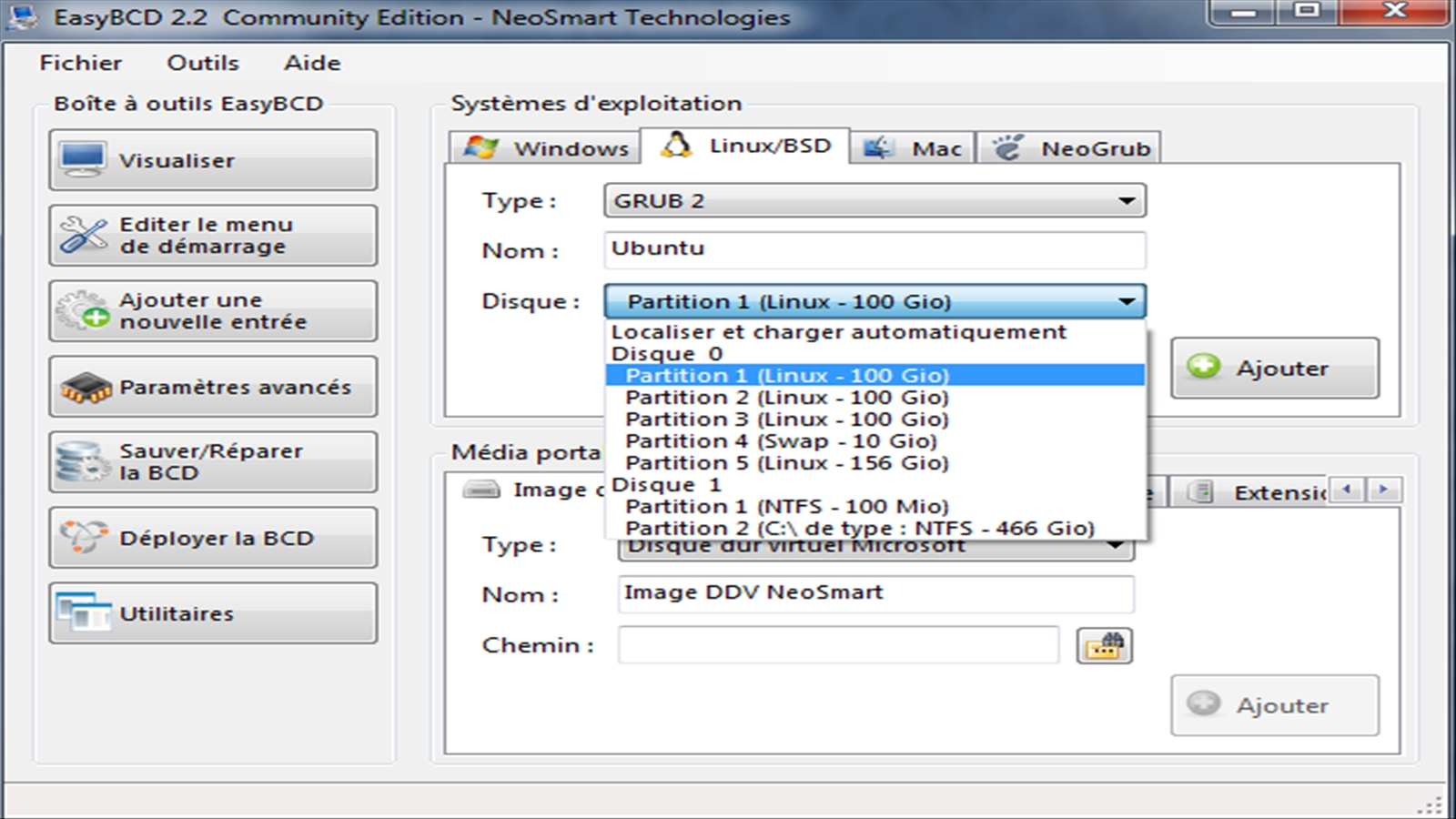Click Disque 1 header in list
Screen dimensions: 1456x819
coord(875,484)
